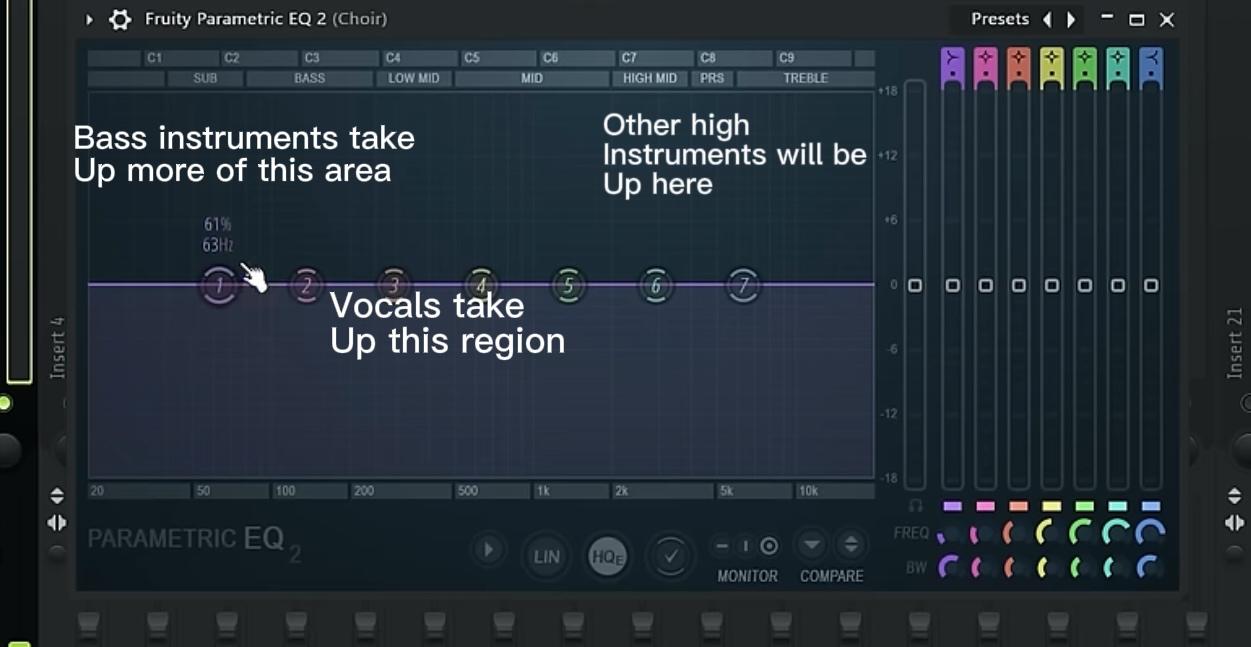Click the pink band 2 color indicator

986,506
